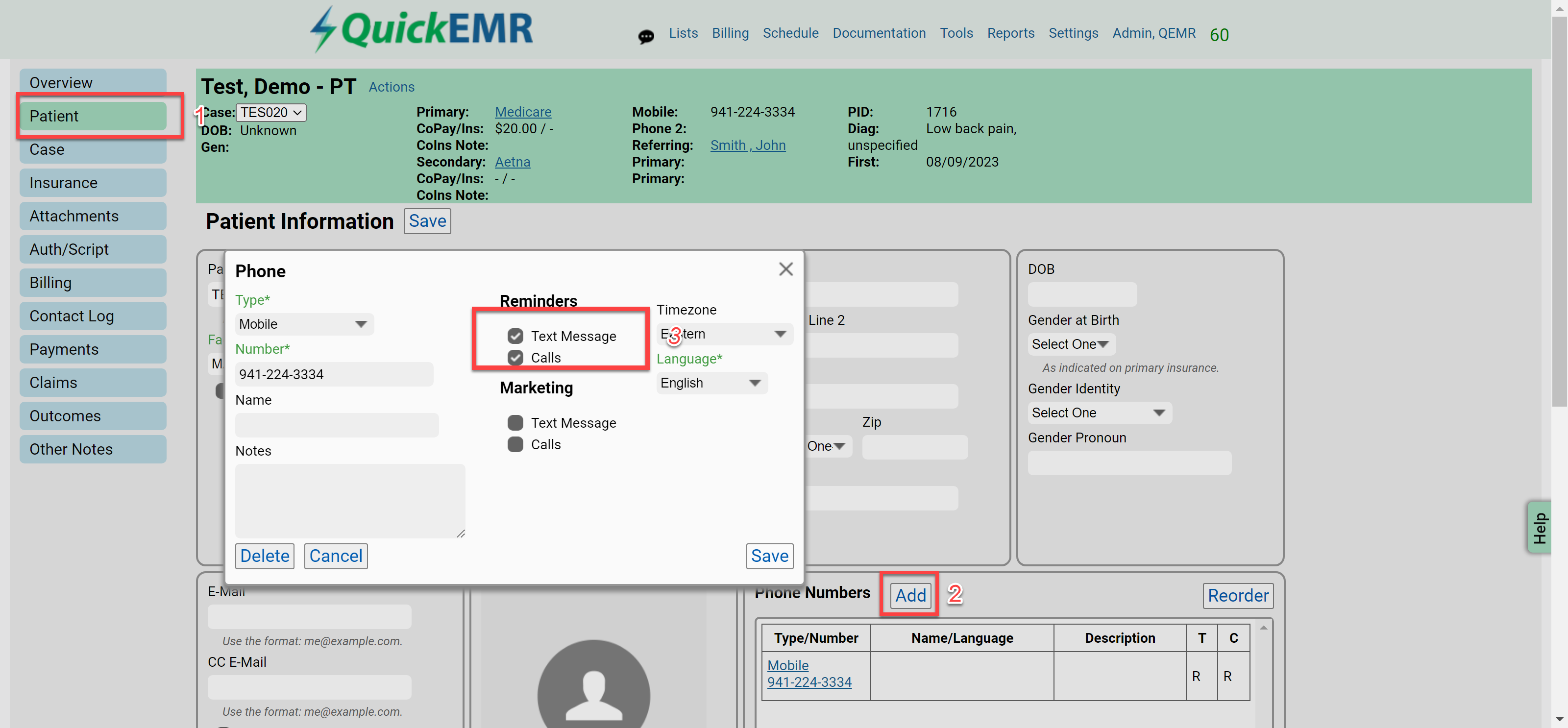The image size is (1568, 728).
Task: Open the chat message bubble icon
Action: (646, 37)
